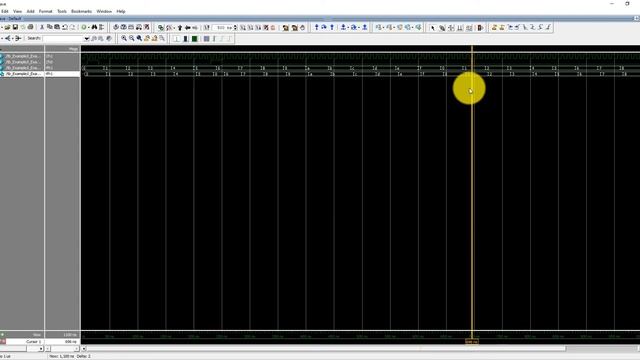Activate the Zoom mode tool next to the arrow cursor

[442, 28]
